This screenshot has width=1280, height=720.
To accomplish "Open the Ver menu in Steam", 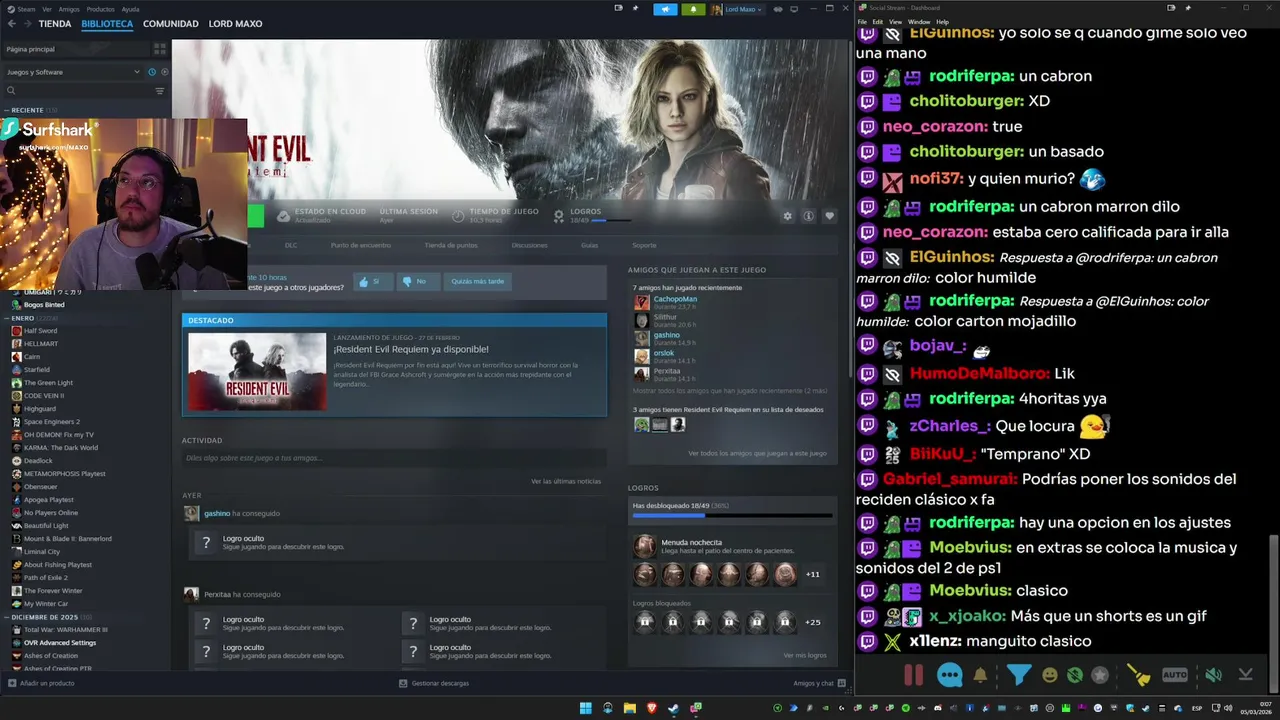I will (47, 9).
